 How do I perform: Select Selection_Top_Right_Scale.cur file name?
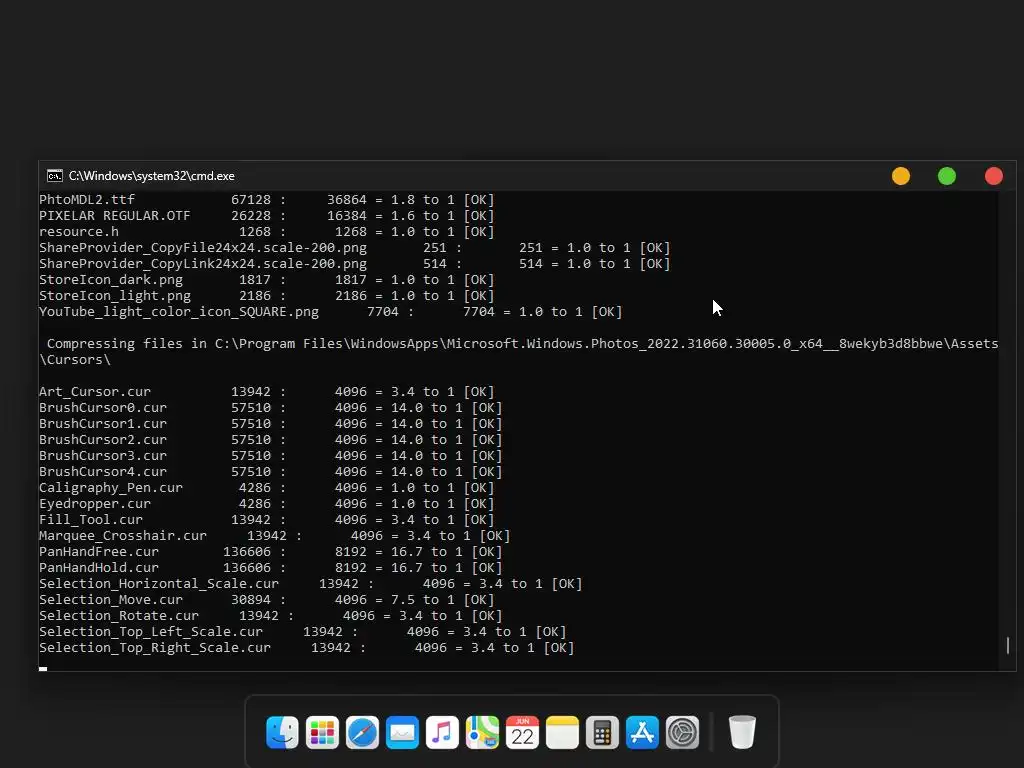(155, 648)
